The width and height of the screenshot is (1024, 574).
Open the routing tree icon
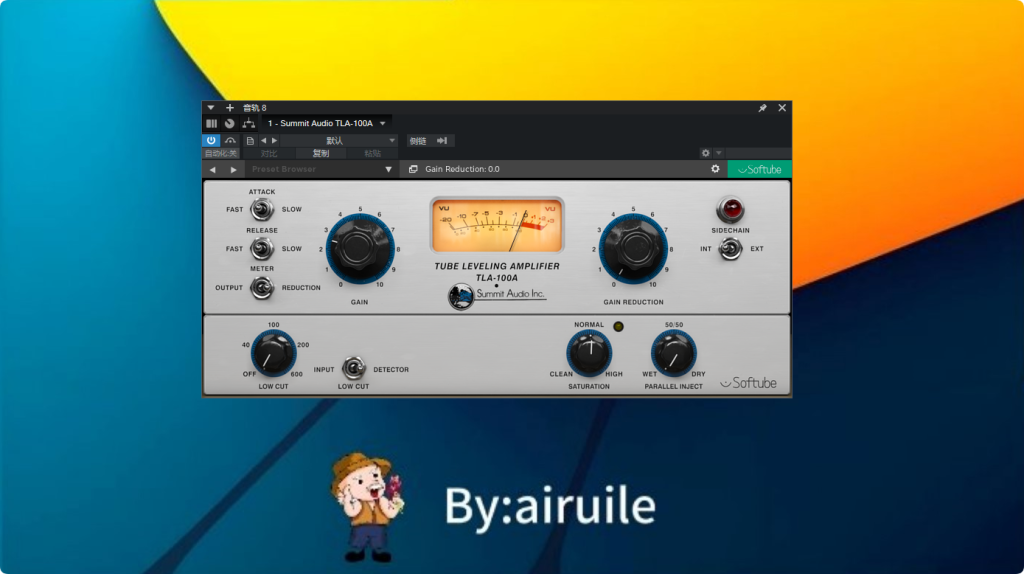tap(249, 123)
